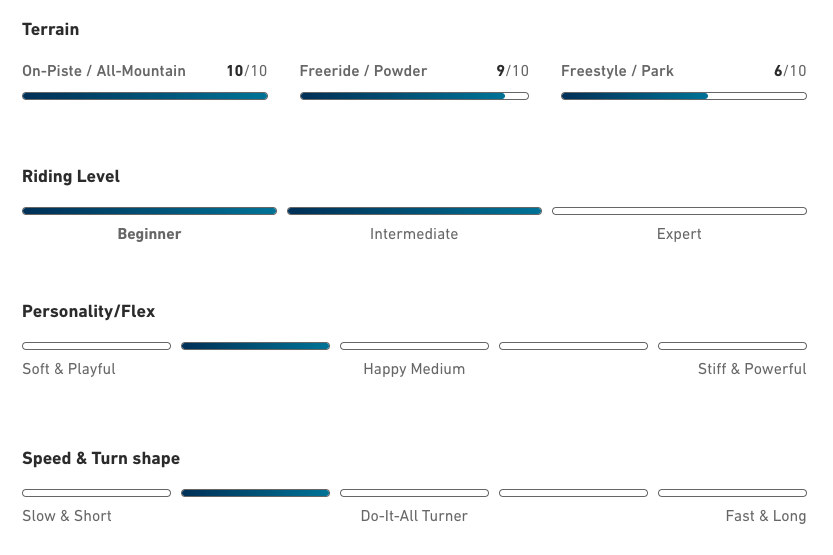833x555 pixels.
Task: Click the On-Piste / All-Mountain rating bar
Action: (x=145, y=96)
